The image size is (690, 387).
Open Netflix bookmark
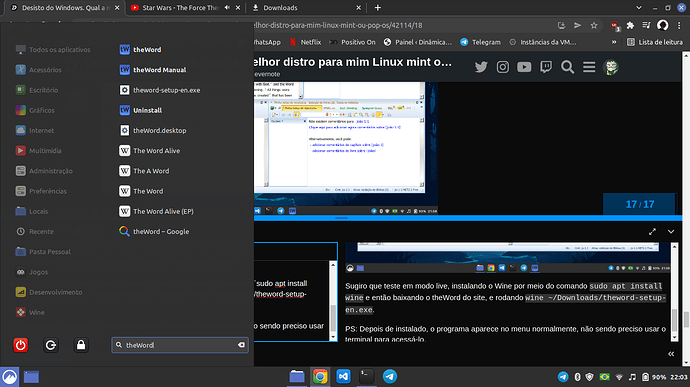pos(305,42)
